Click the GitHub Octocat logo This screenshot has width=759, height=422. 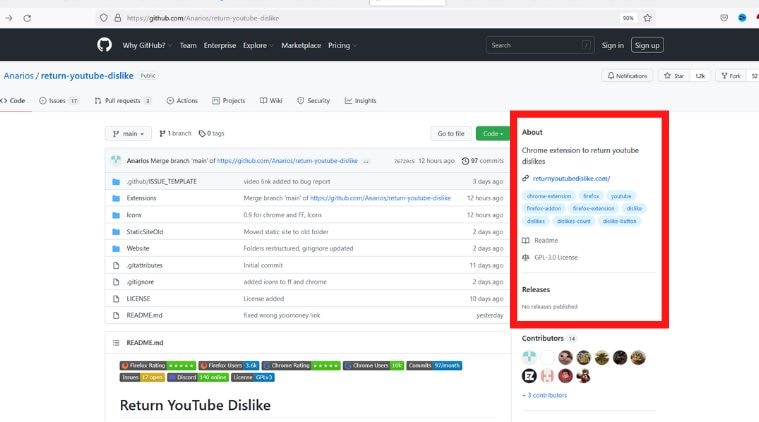point(104,45)
